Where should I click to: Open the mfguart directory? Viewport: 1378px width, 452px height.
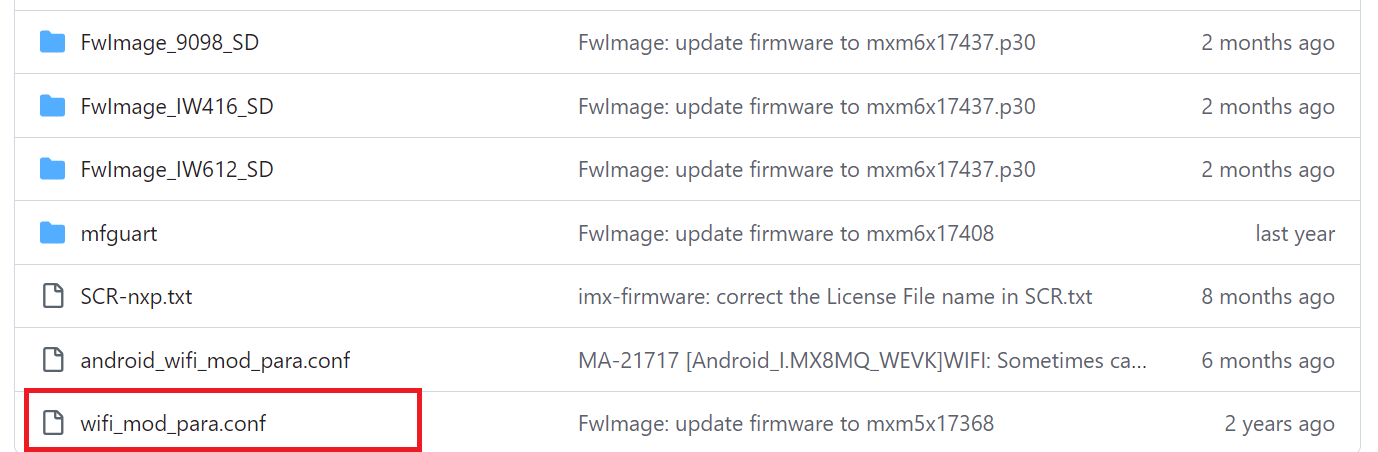118,234
